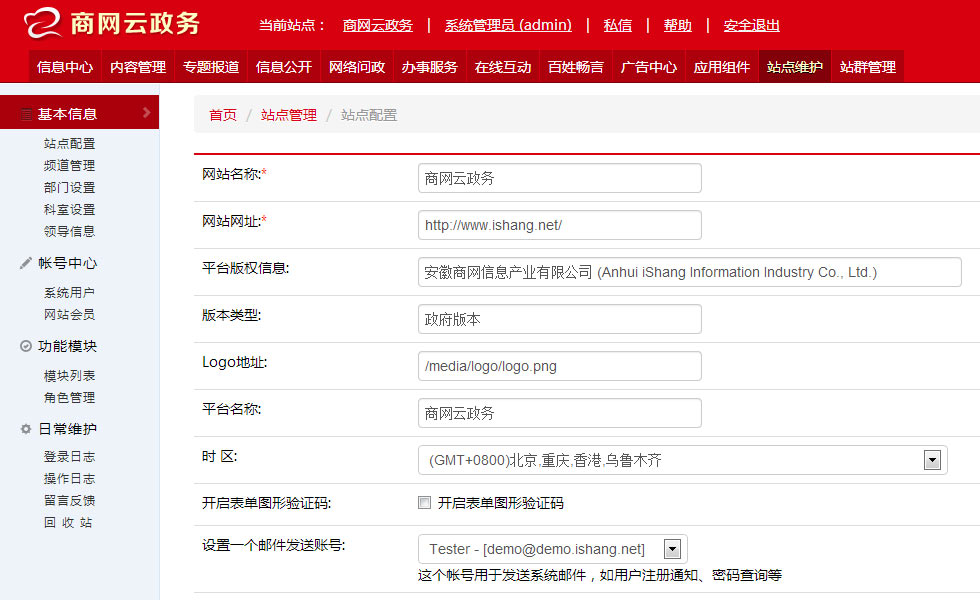Click 站点管理 in the breadcrumb
This screenshot has height=600, width=980.
(x=289, y=115)
